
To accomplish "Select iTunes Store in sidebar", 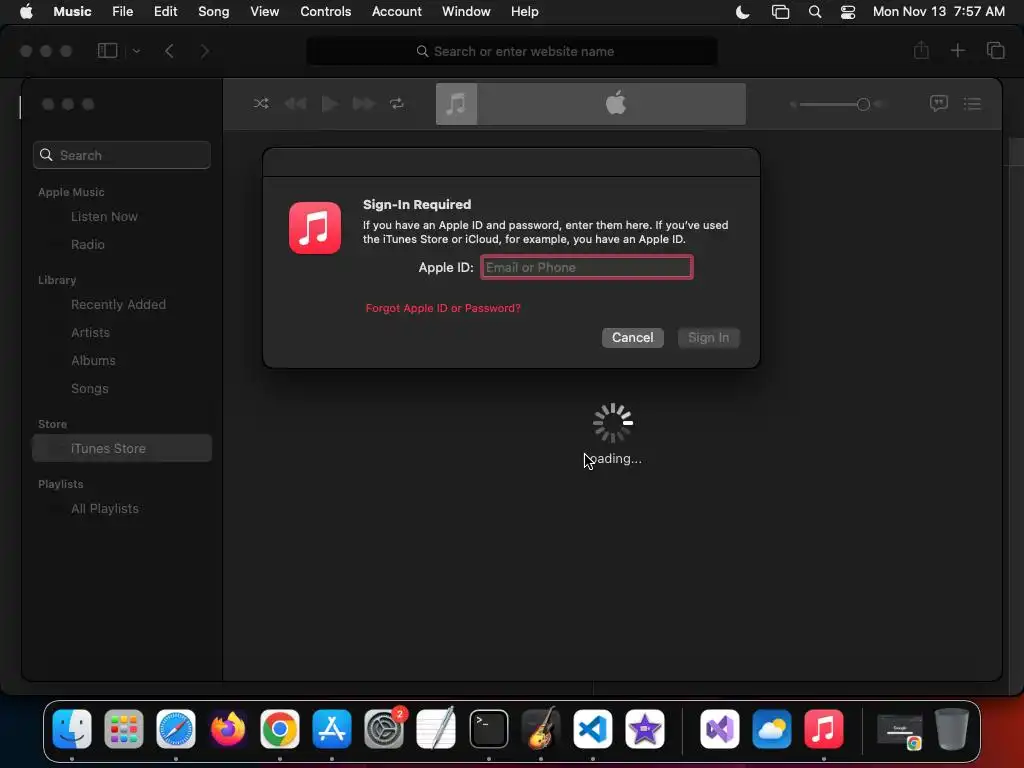I will [121, 448].
